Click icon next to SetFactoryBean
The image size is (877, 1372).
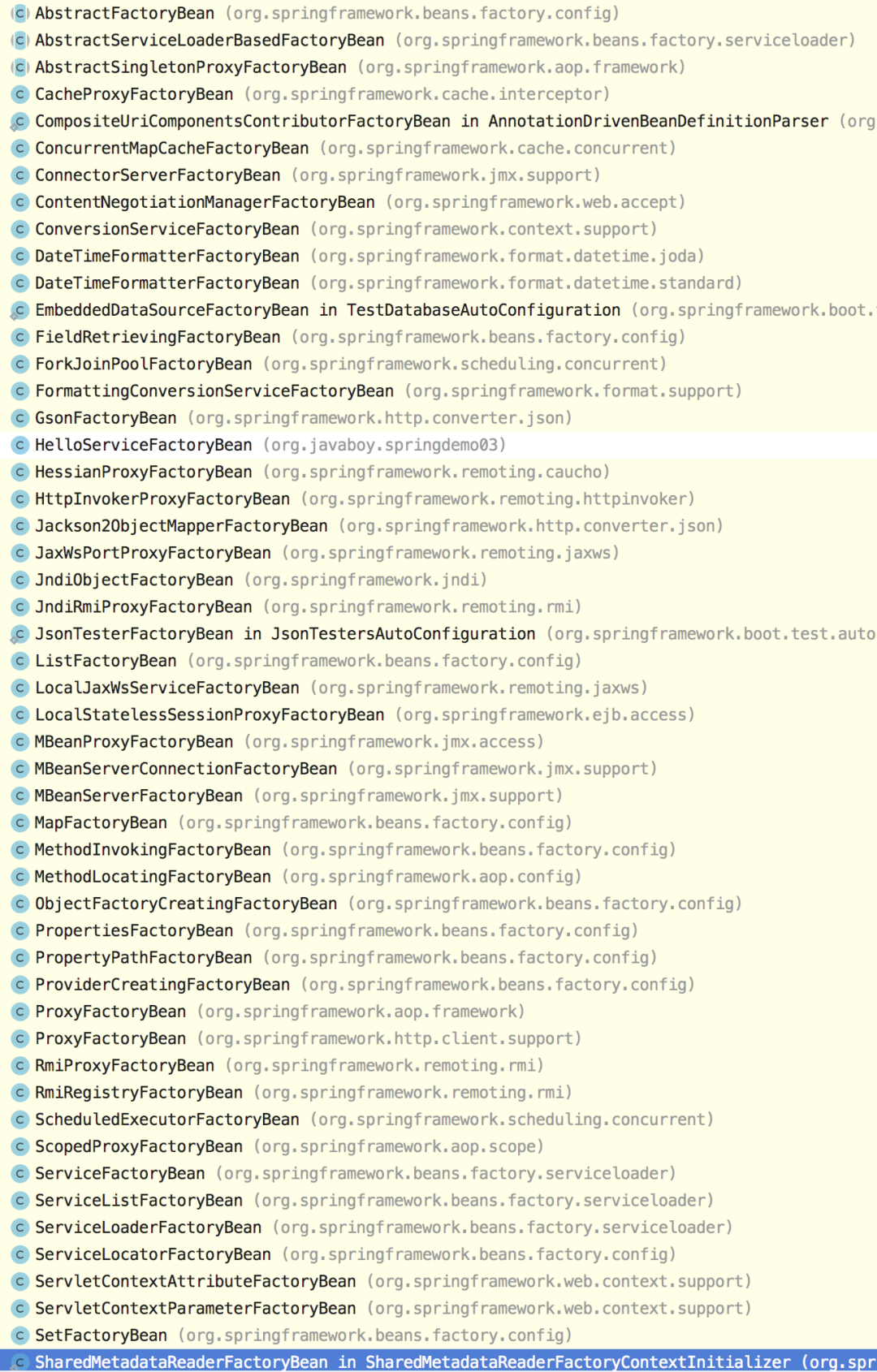pyautogui.click(x=19, y=1335)
